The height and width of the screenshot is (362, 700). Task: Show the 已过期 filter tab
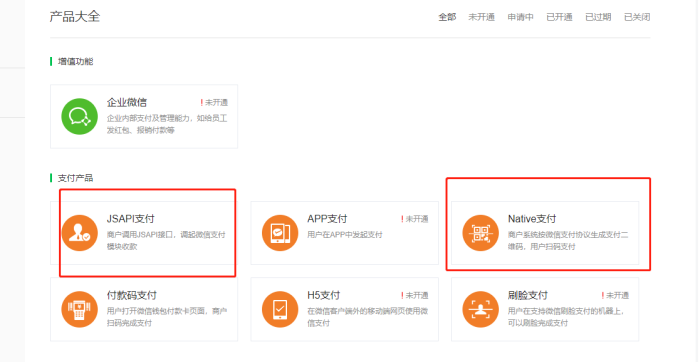tap(598, 17)
